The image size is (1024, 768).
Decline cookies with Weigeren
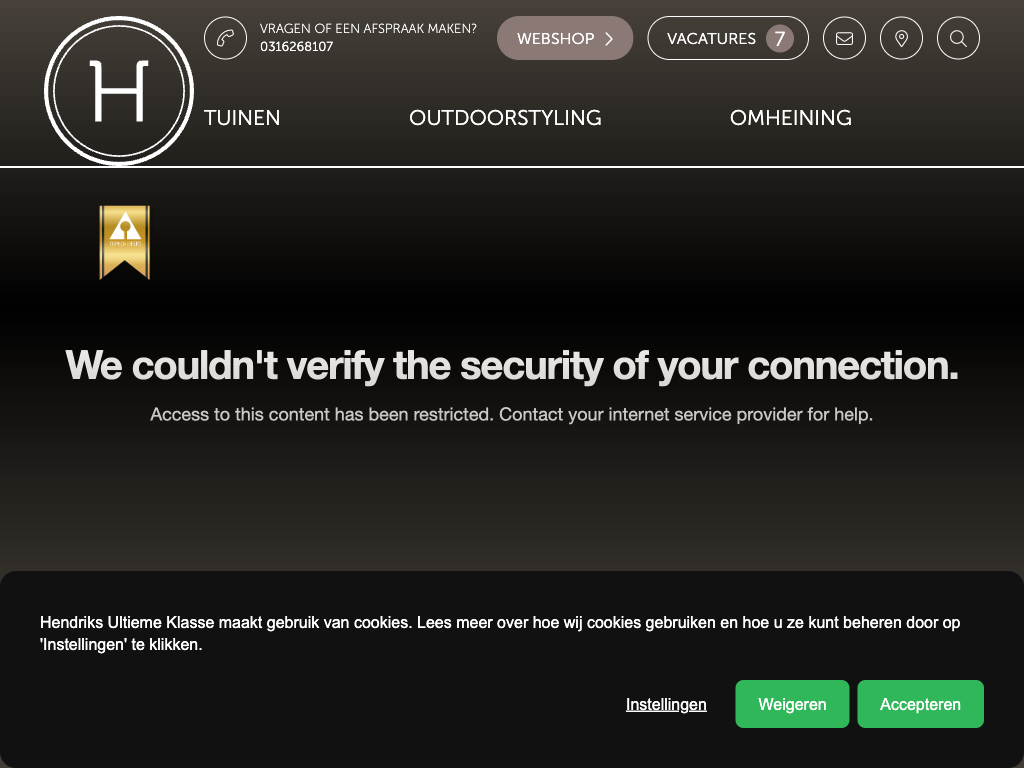click(x=792, y=704)
